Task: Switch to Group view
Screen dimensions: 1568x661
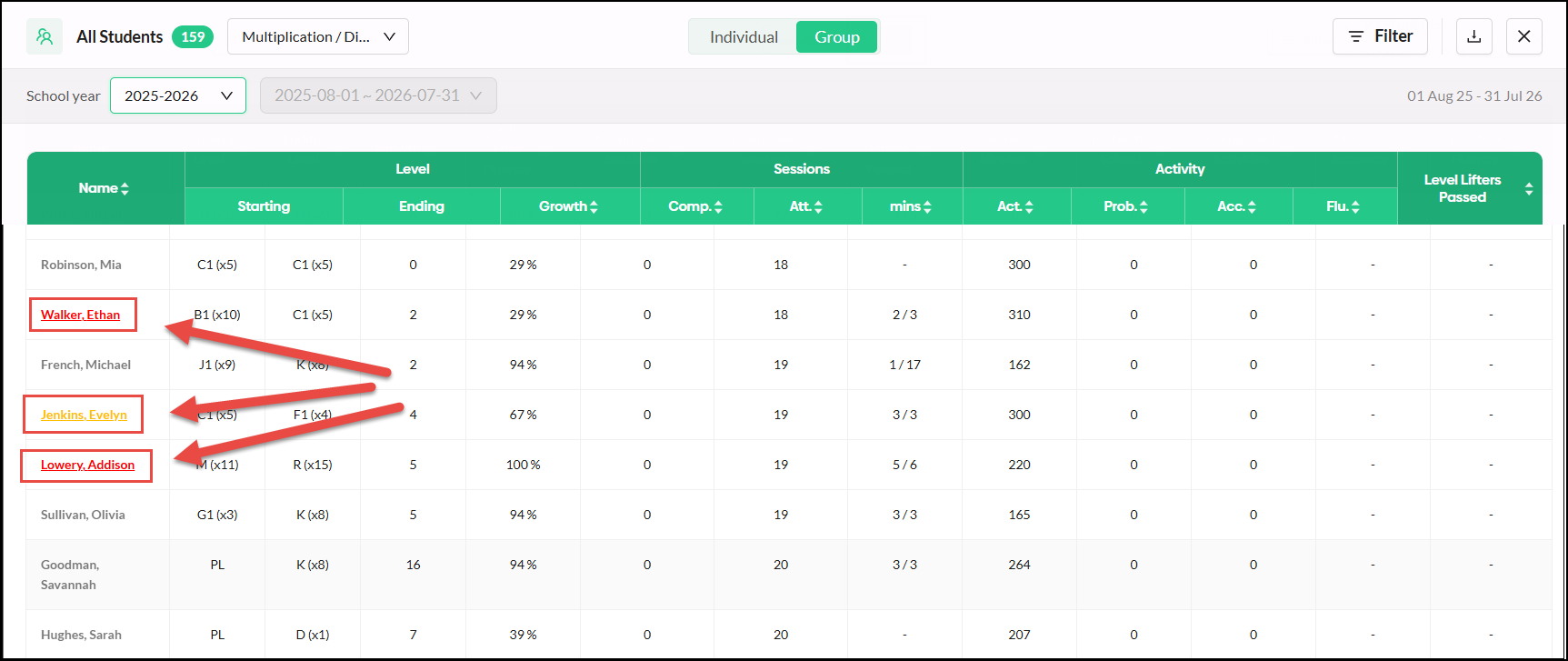Action: pos(837,37)
